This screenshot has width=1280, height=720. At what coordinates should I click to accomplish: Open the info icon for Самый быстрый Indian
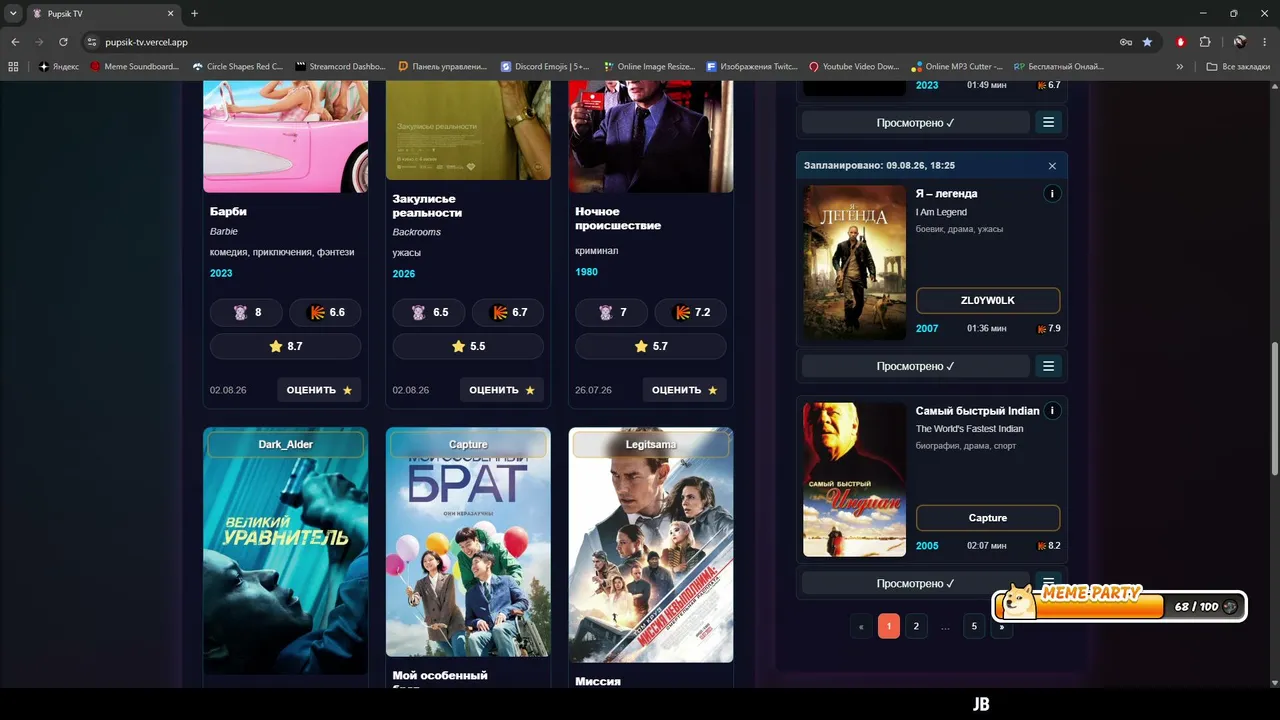pyautogui.click(x=1052, y=411)
